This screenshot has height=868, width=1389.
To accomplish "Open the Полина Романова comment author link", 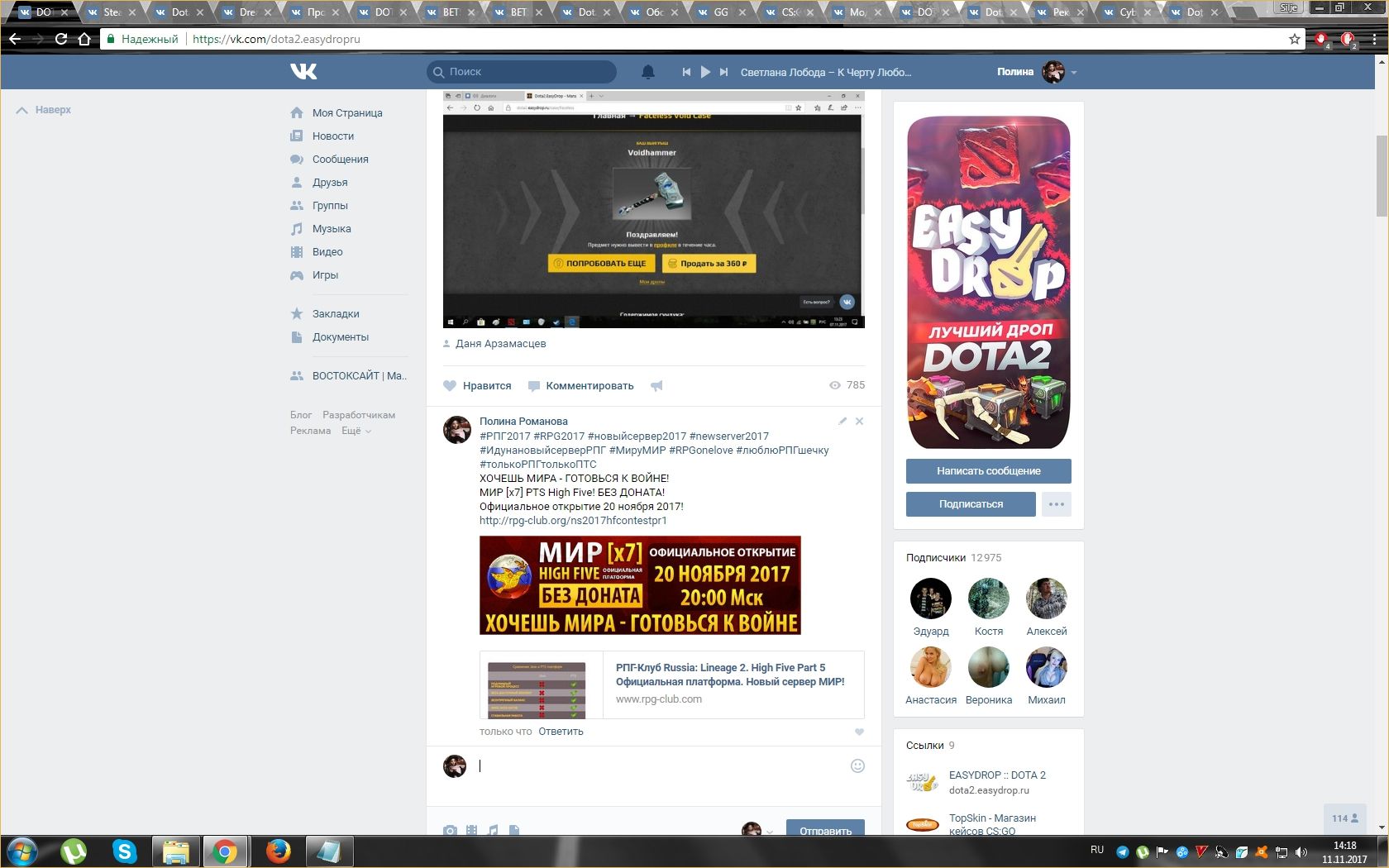I will tap(523, 422).
